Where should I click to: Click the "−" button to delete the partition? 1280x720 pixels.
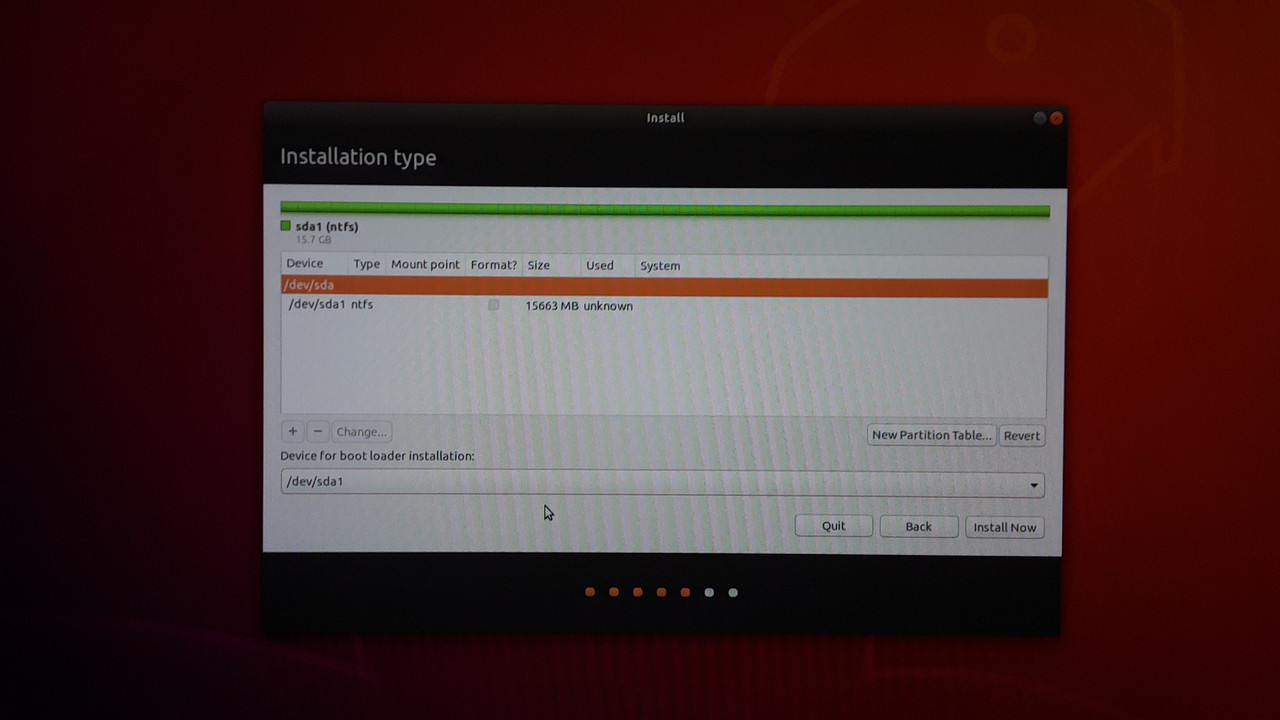click(317, 431)
